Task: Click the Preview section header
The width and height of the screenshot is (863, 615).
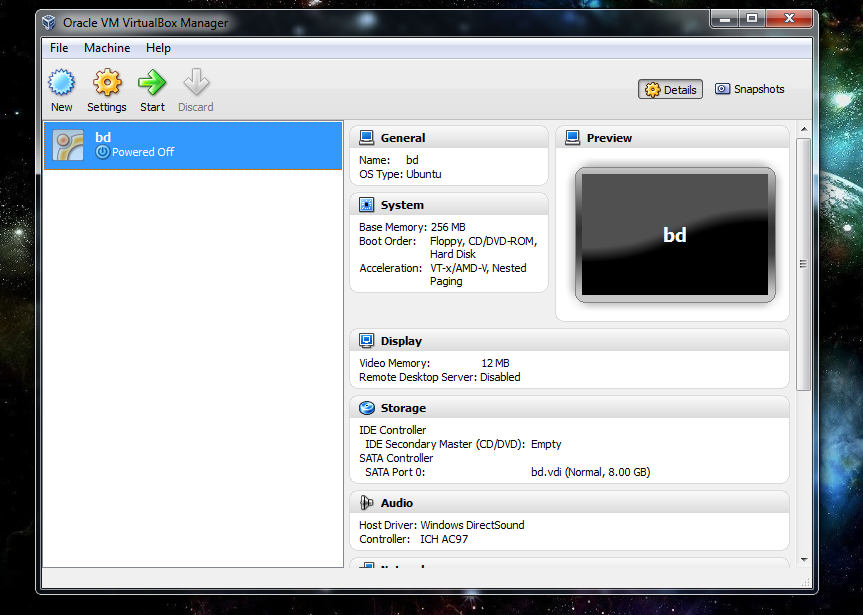Action: coord(673,138)
